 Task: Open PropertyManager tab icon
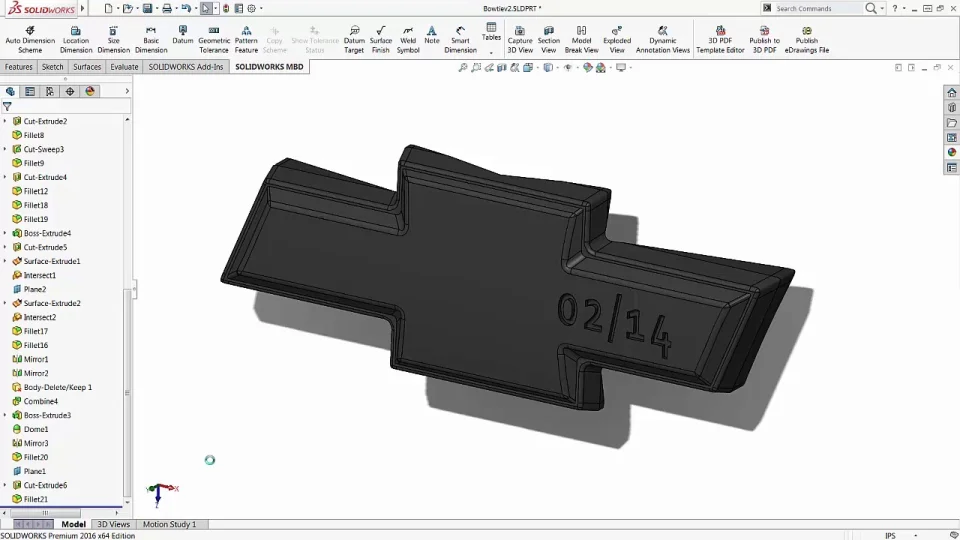tap(30, 91)
